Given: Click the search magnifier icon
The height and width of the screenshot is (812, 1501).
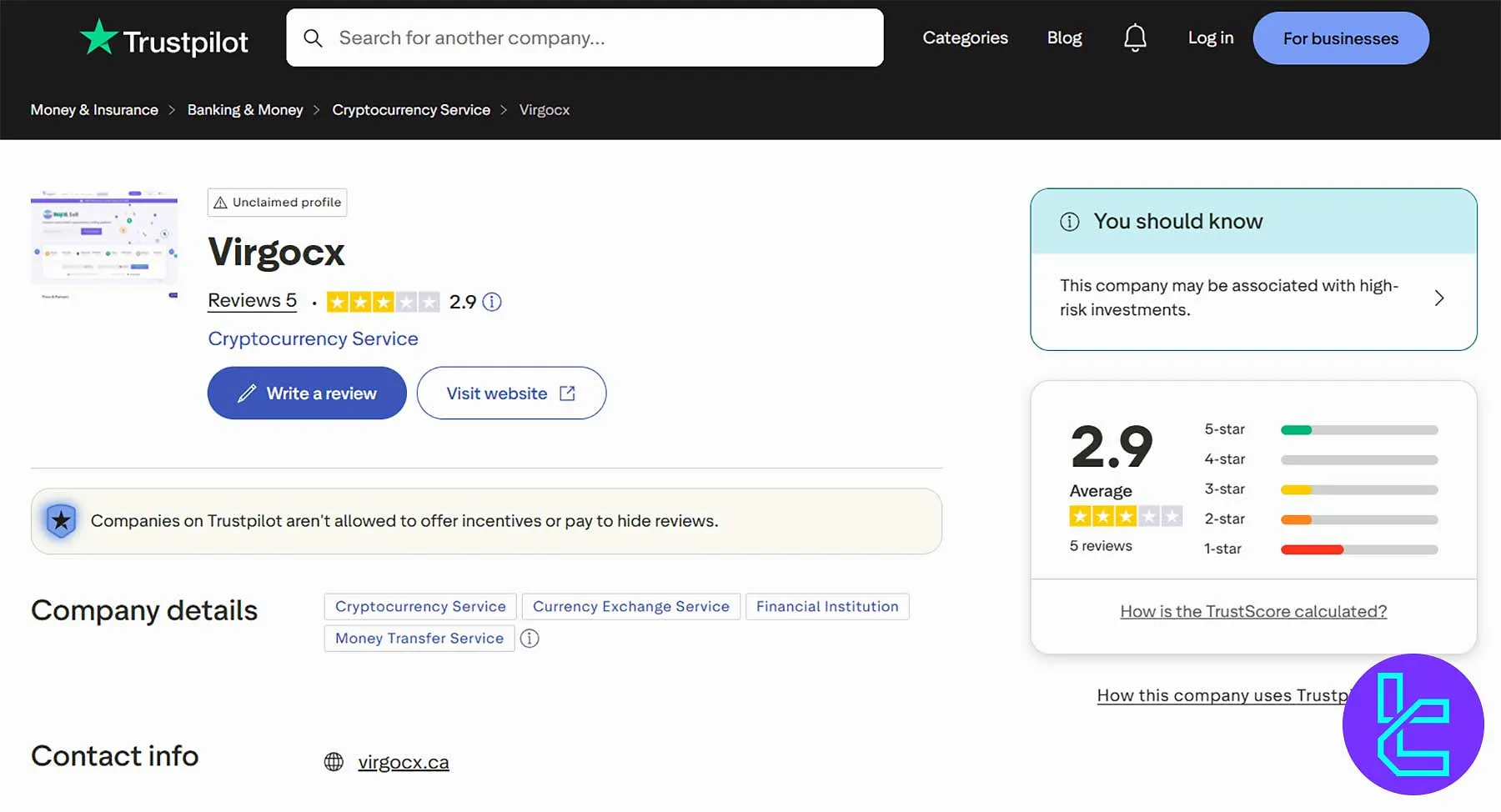Looking at the screenshot, I should [313, 38].
